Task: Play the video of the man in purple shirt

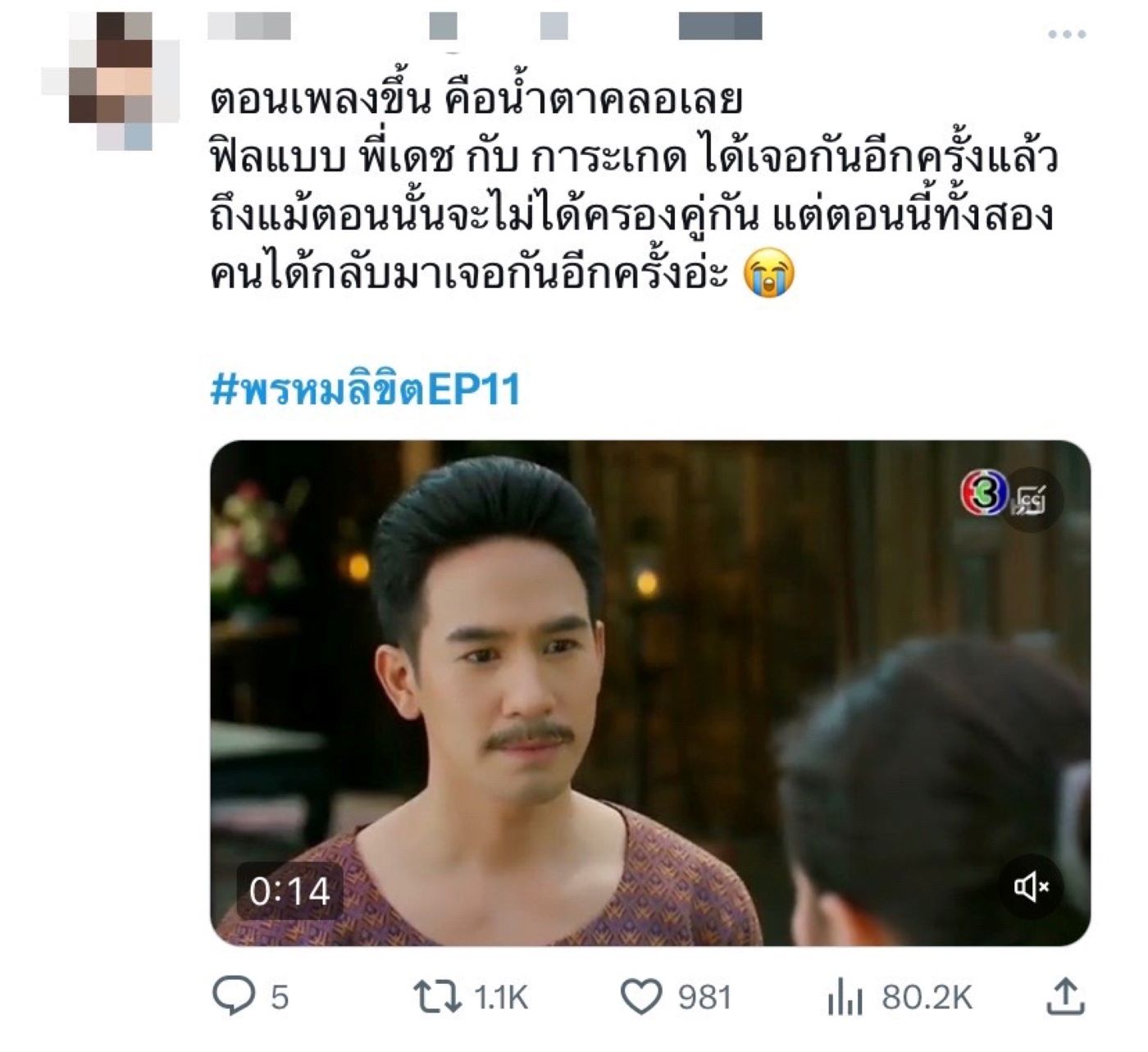Action: tap(650, 693)
